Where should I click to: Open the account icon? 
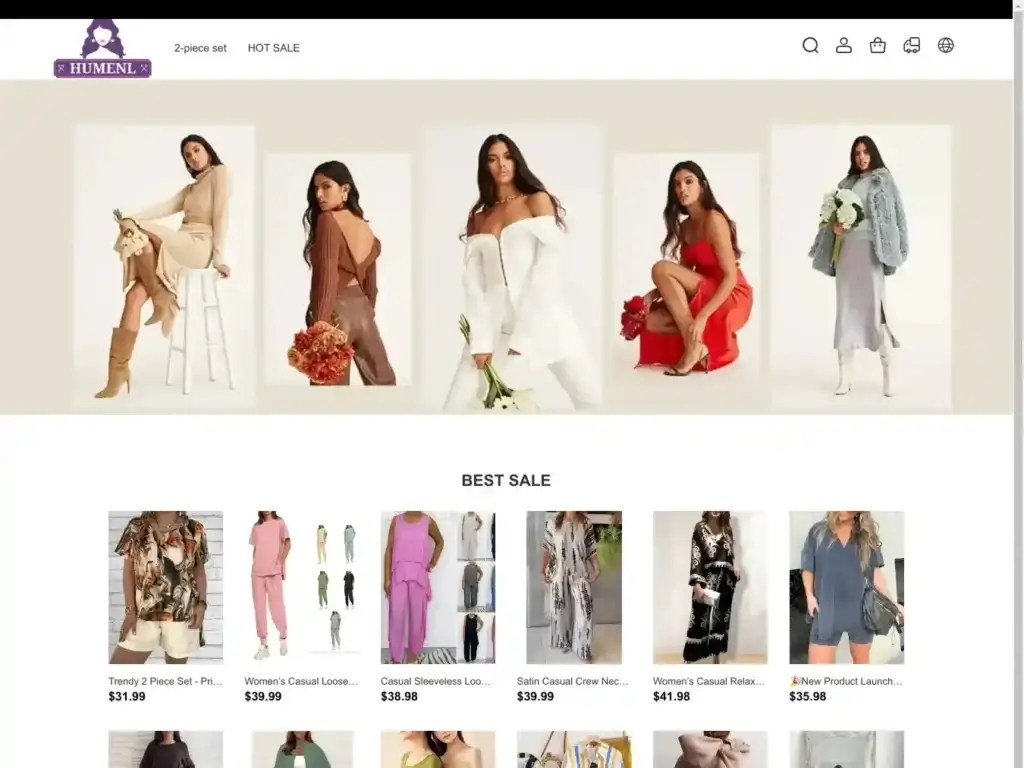pyautogui.click(x=844, y=46)
